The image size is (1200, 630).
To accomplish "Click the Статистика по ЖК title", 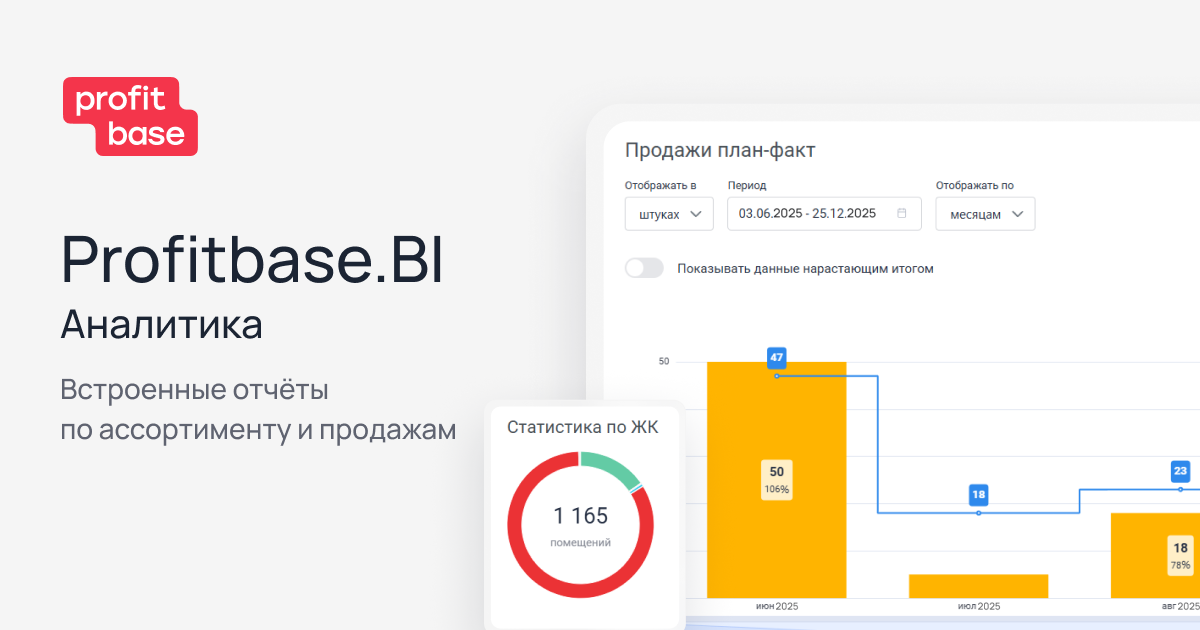I will click(581, 428).
